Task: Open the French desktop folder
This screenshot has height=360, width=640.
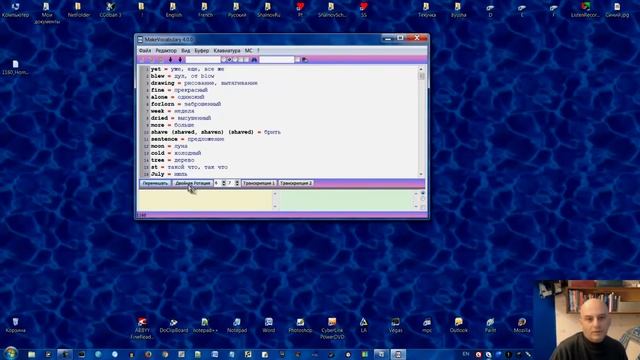Action: pos(205,10)
